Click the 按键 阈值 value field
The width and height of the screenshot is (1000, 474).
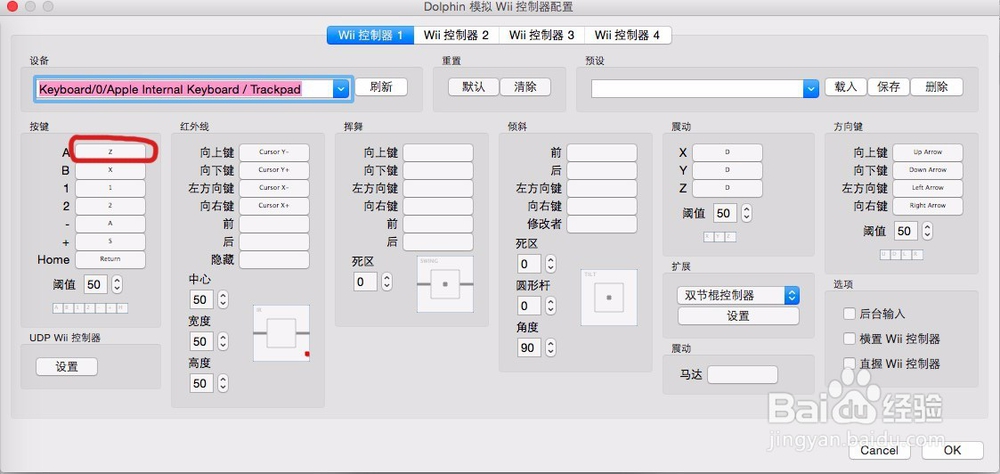click(95, 285)
